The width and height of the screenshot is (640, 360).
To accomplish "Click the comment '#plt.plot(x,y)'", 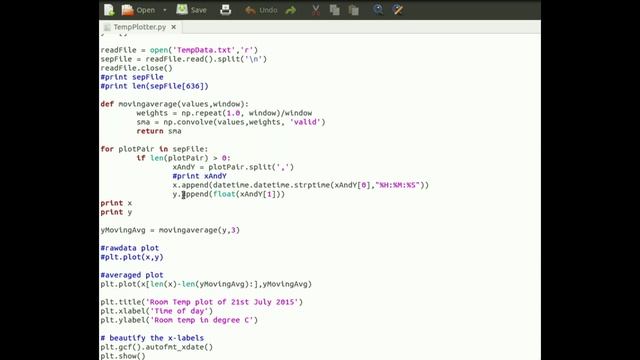I will pyautogui.click(x=132, y=257).
